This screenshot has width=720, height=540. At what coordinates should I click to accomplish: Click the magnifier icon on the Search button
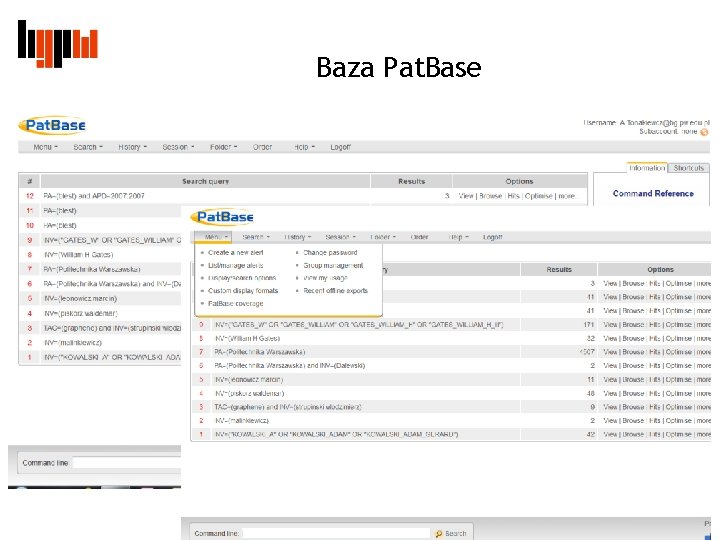pos(439,534)
